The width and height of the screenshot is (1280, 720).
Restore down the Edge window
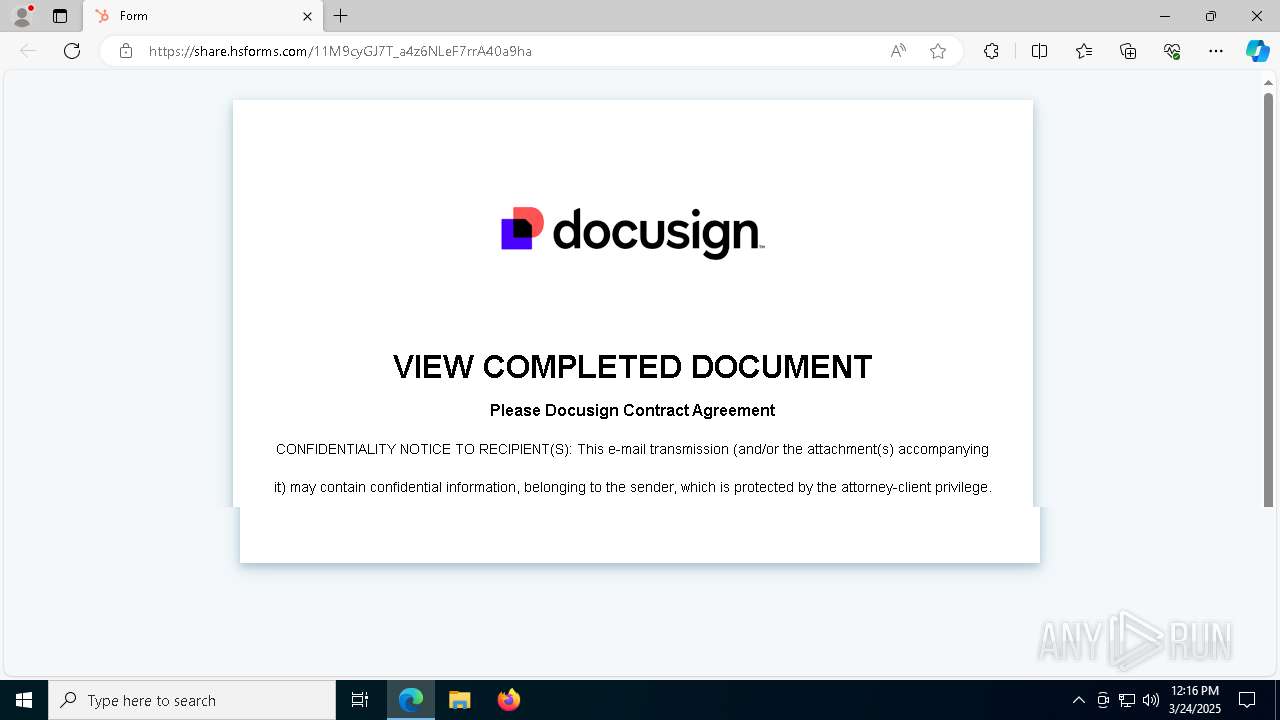tap(1211, 16)
